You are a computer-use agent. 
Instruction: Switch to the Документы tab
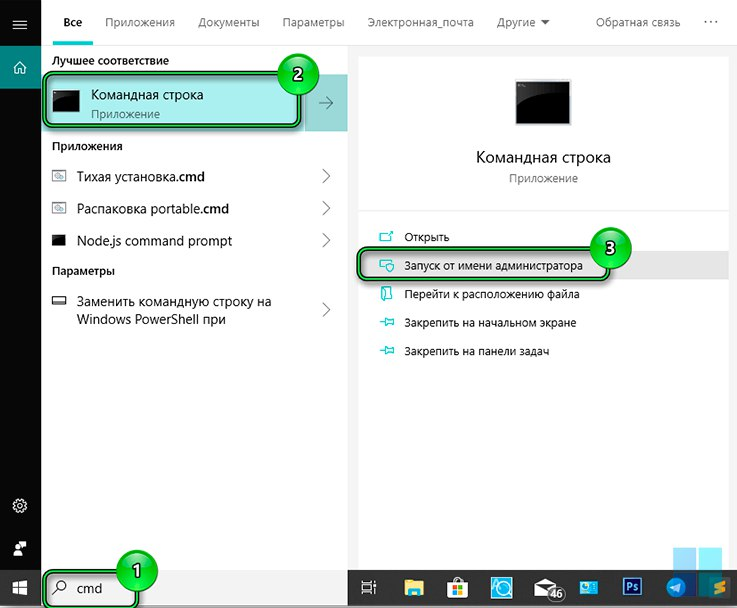coord(228,22)
